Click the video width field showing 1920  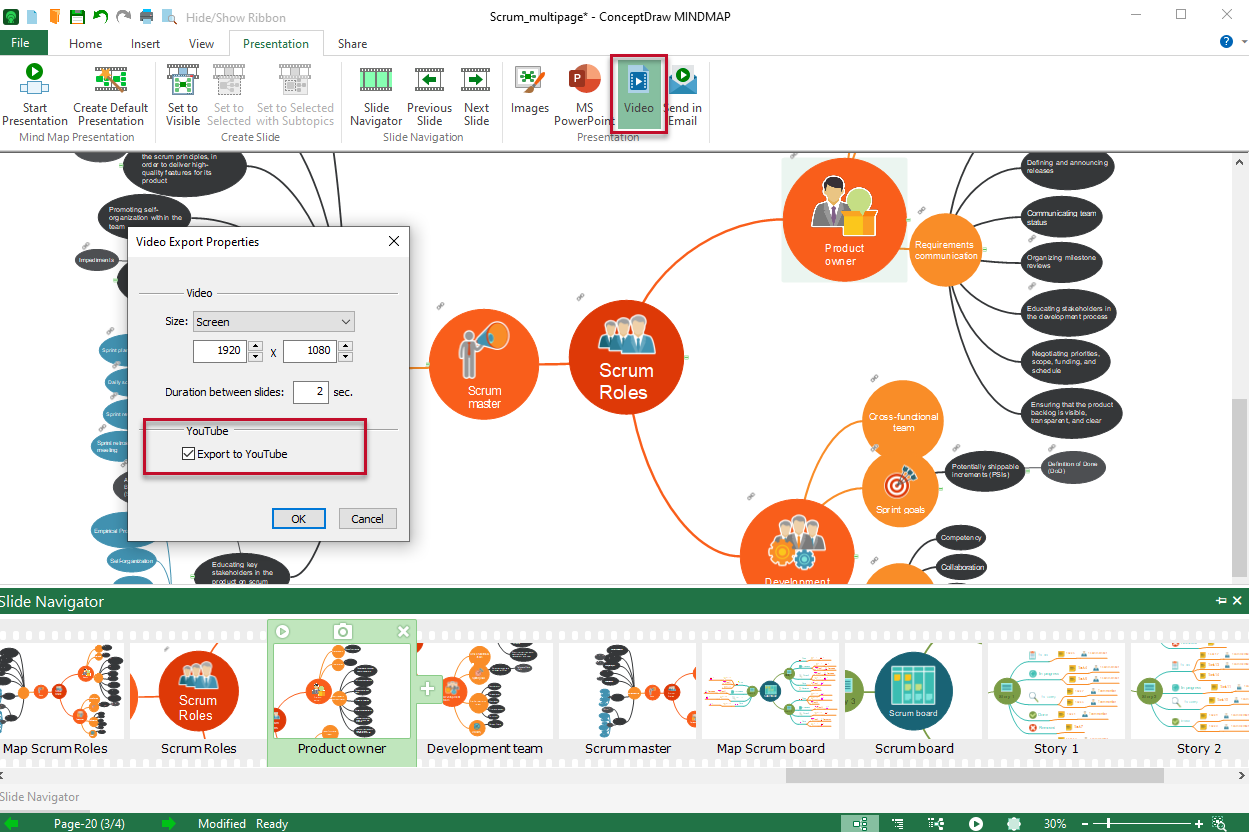click(220, 352)
